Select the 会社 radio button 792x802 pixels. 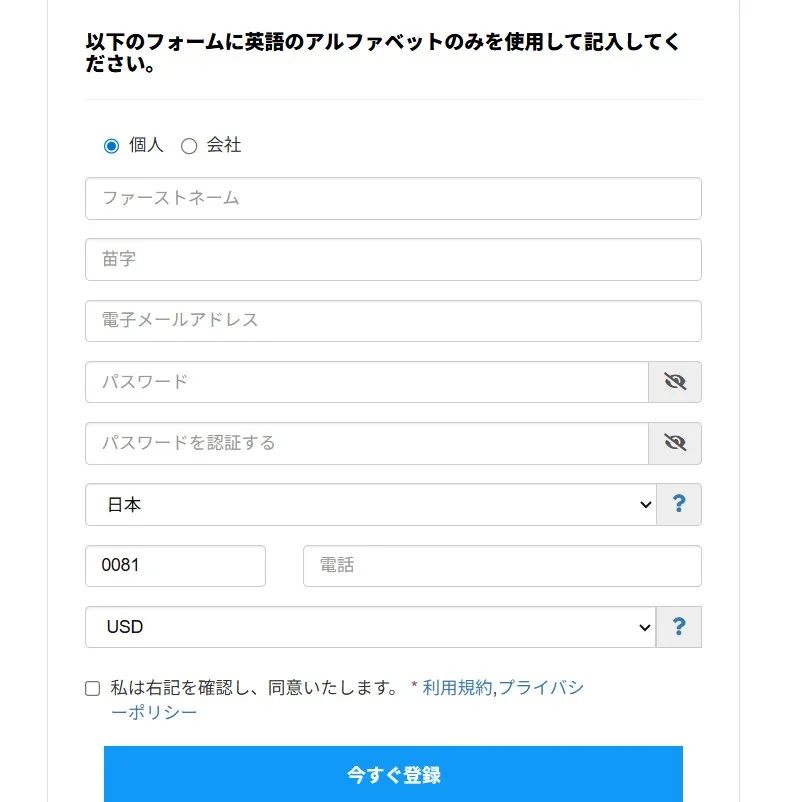188,145
